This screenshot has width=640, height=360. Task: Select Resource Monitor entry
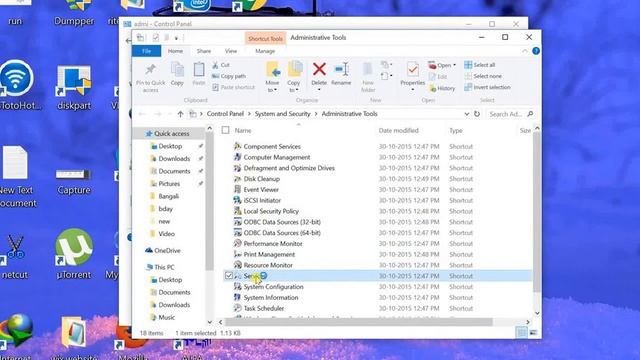click(268, 265)
